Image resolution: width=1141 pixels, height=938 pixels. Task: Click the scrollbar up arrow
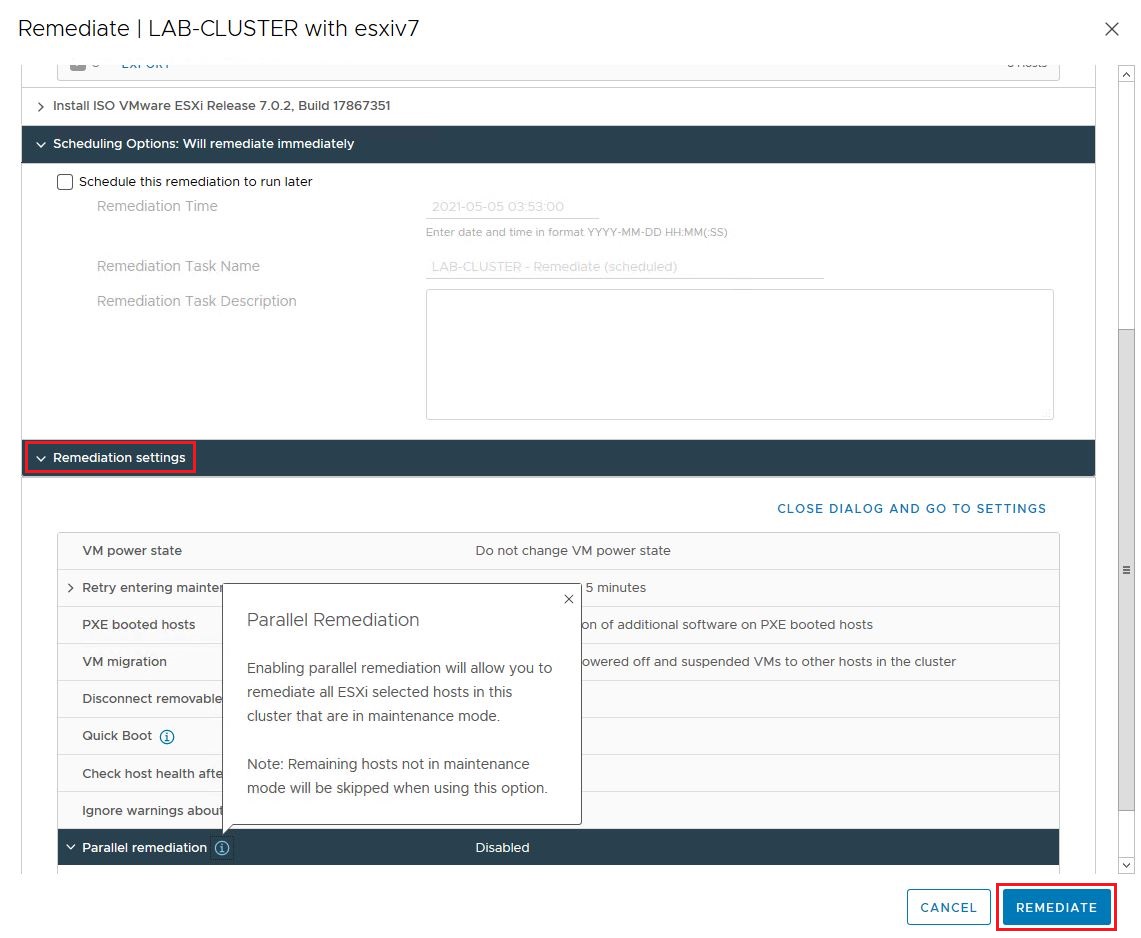tap(1126, 75)
